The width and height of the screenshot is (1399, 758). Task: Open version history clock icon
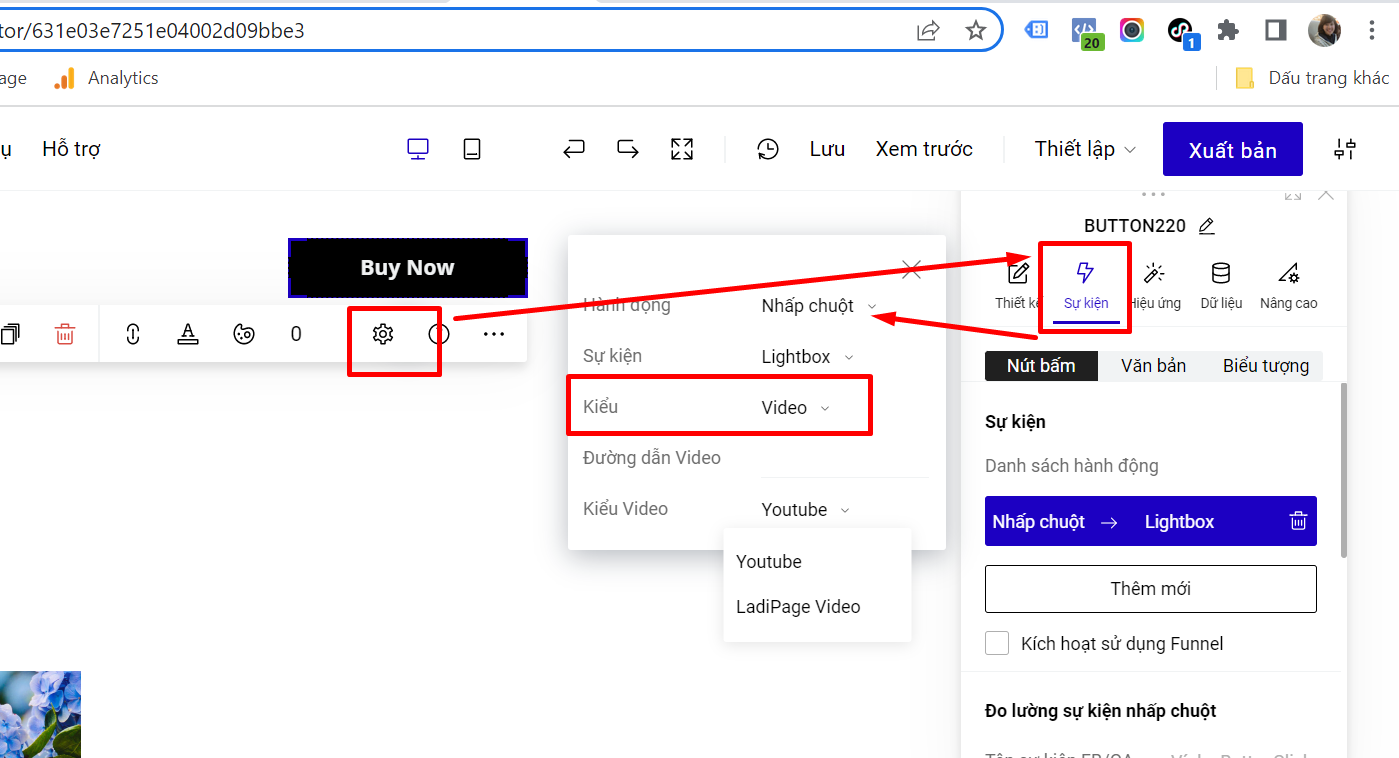767,149
